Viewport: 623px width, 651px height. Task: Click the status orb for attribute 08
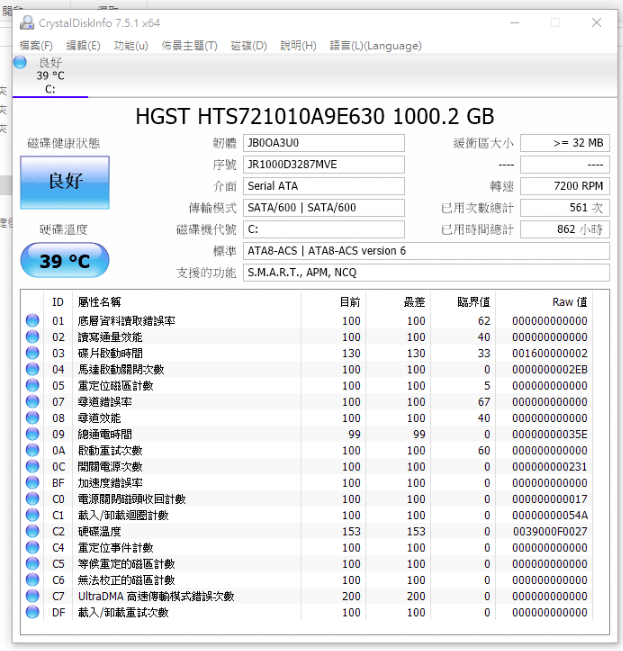[32, 418]
